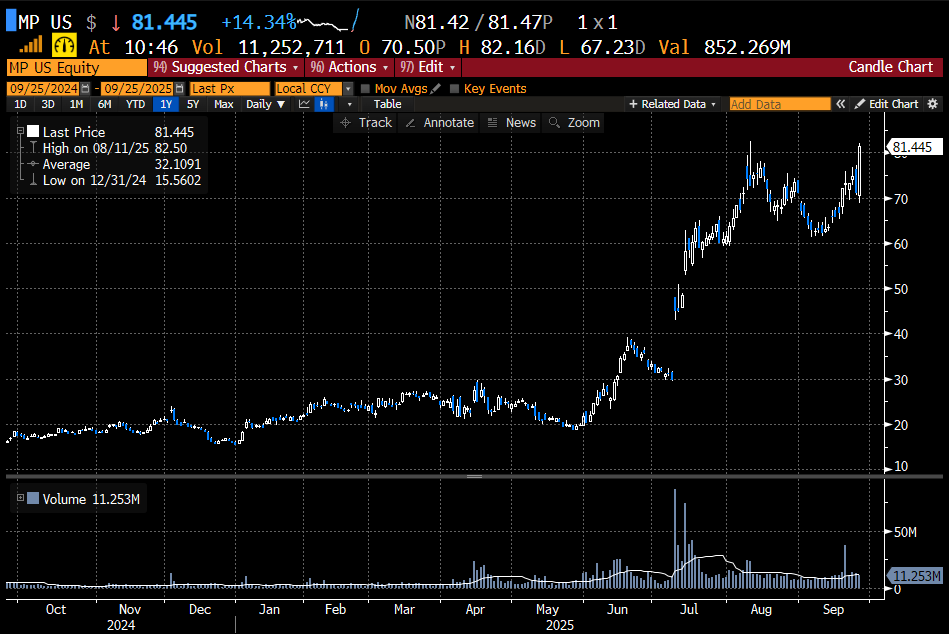This screenshot has height=634, width=949.
Task: Open the Edit dropdown menu
Action: (x=427, y=67)
